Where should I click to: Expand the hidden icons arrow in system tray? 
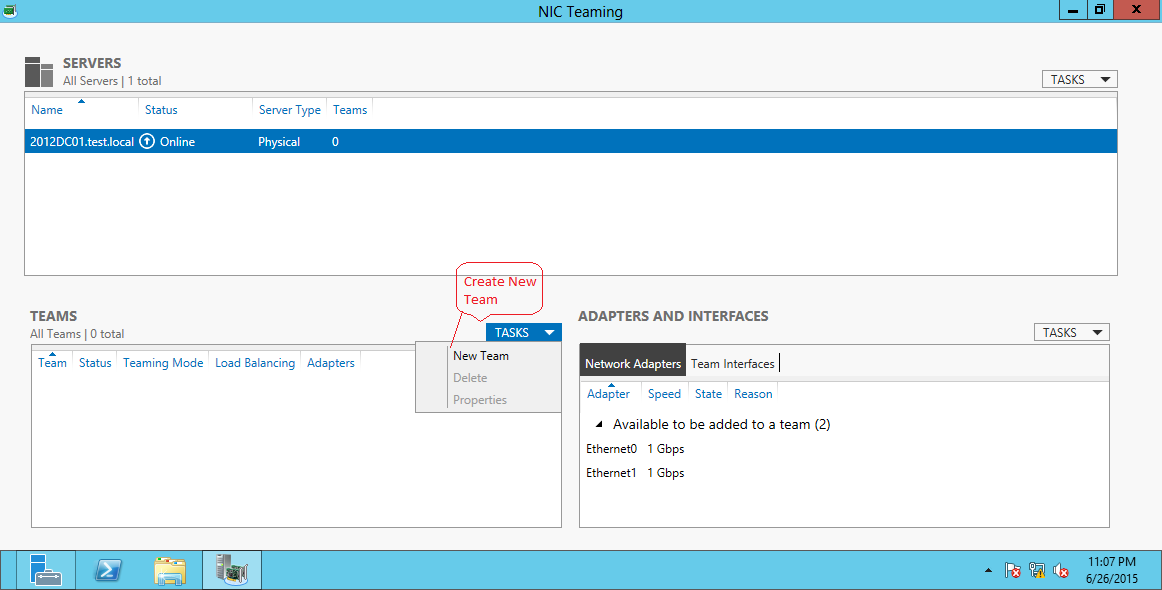click(x=988, y=570)
